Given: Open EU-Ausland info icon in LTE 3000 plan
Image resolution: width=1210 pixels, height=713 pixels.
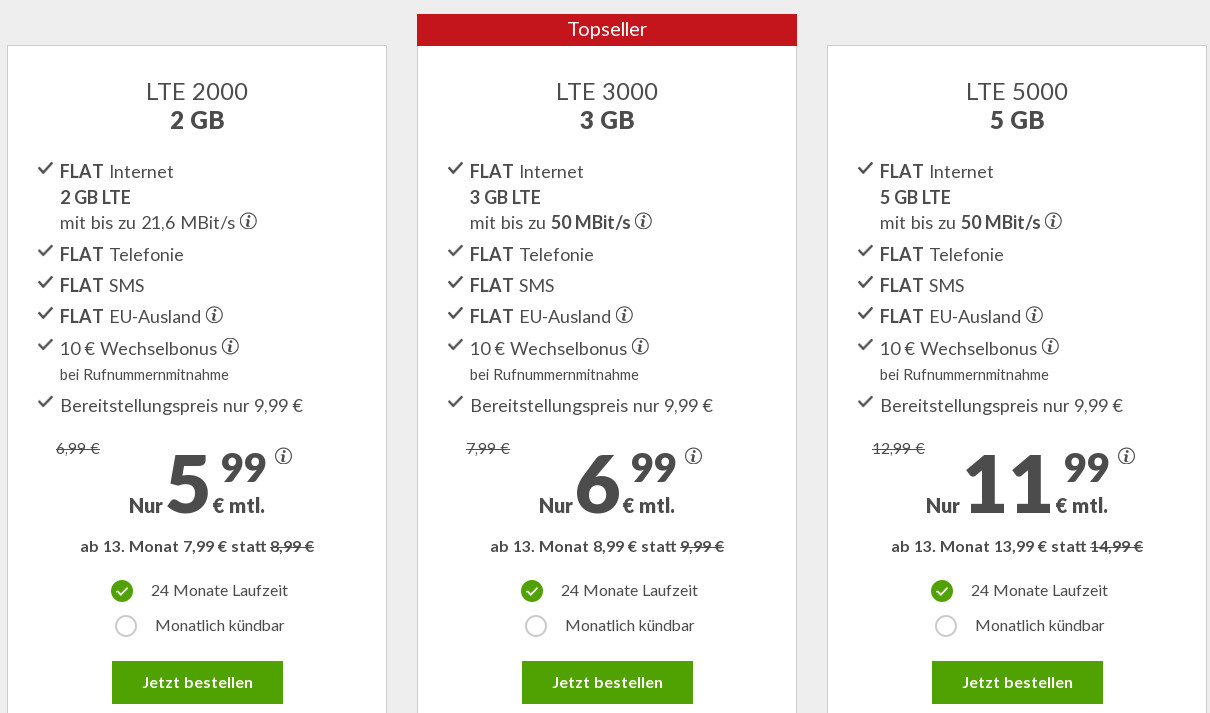Looking at the screenshot, I should (624, 315).
